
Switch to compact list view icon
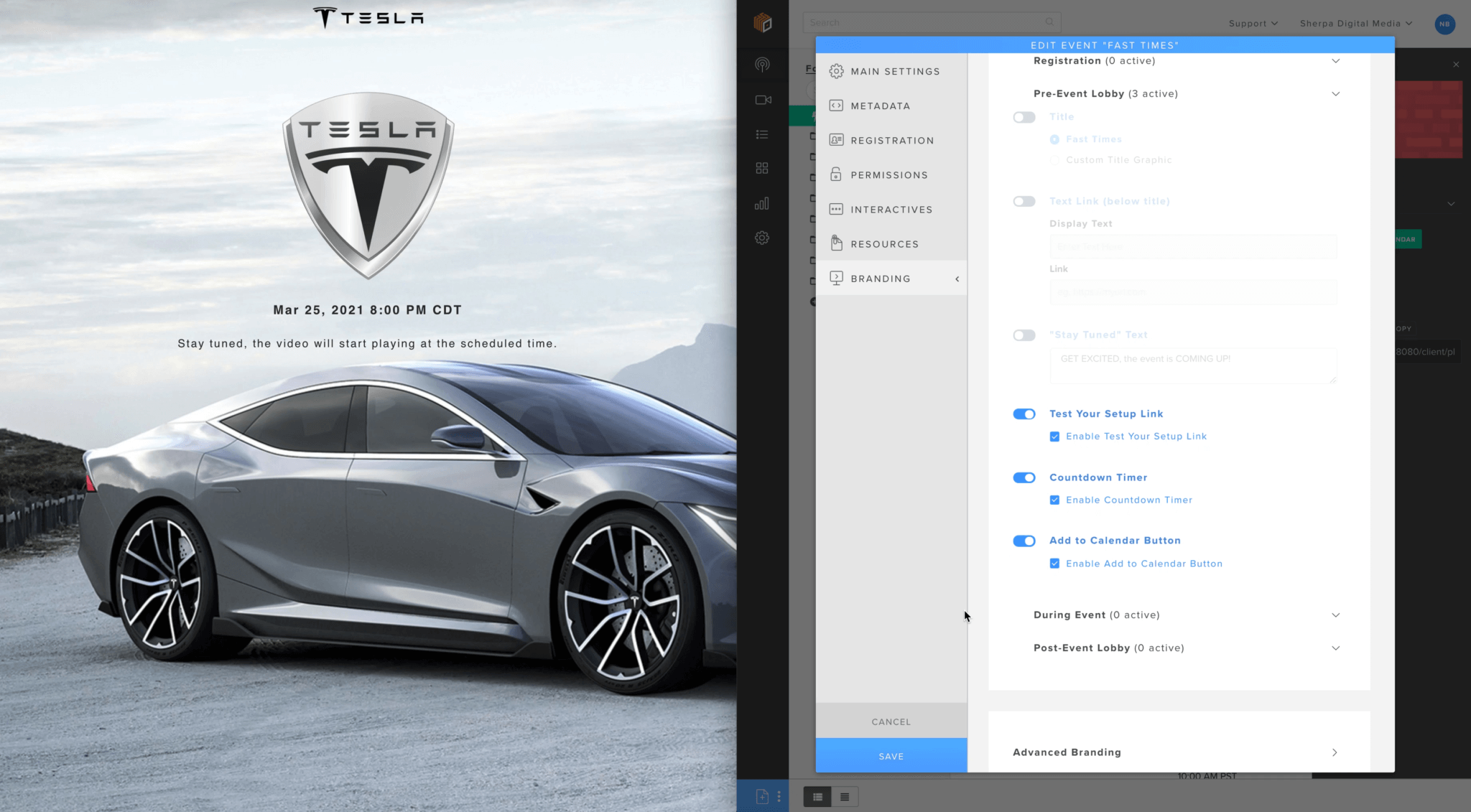click(x=845, y=796)
